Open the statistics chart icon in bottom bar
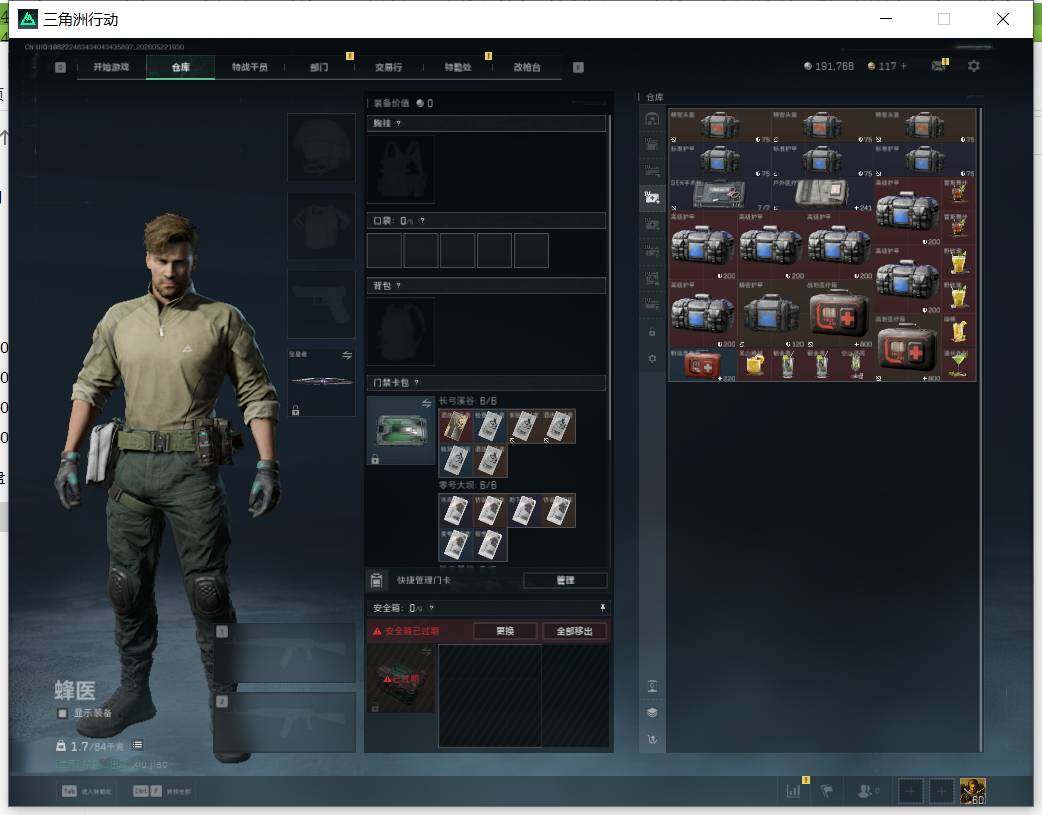 point(793,791)
